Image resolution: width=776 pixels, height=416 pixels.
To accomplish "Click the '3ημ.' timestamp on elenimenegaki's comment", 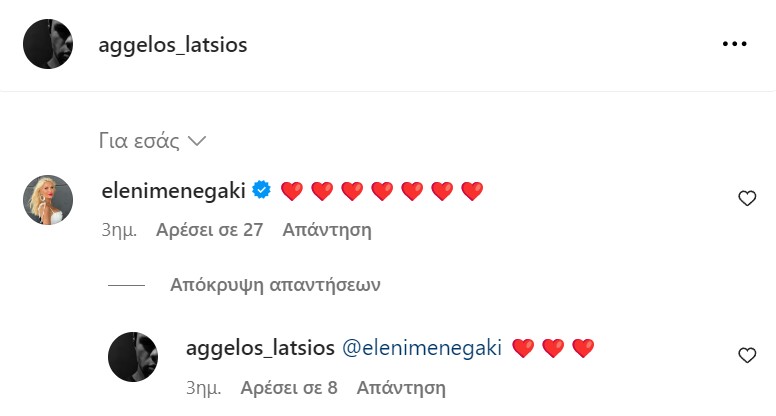I will 122,230.
